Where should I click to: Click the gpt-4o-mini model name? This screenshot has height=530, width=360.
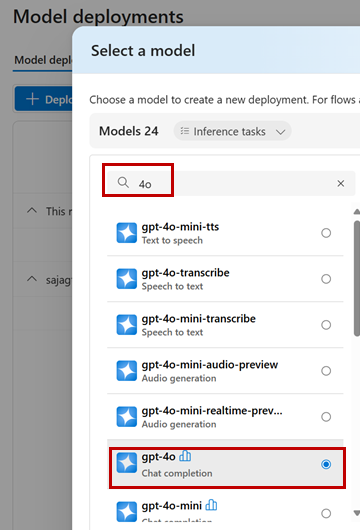pos(172,506)
